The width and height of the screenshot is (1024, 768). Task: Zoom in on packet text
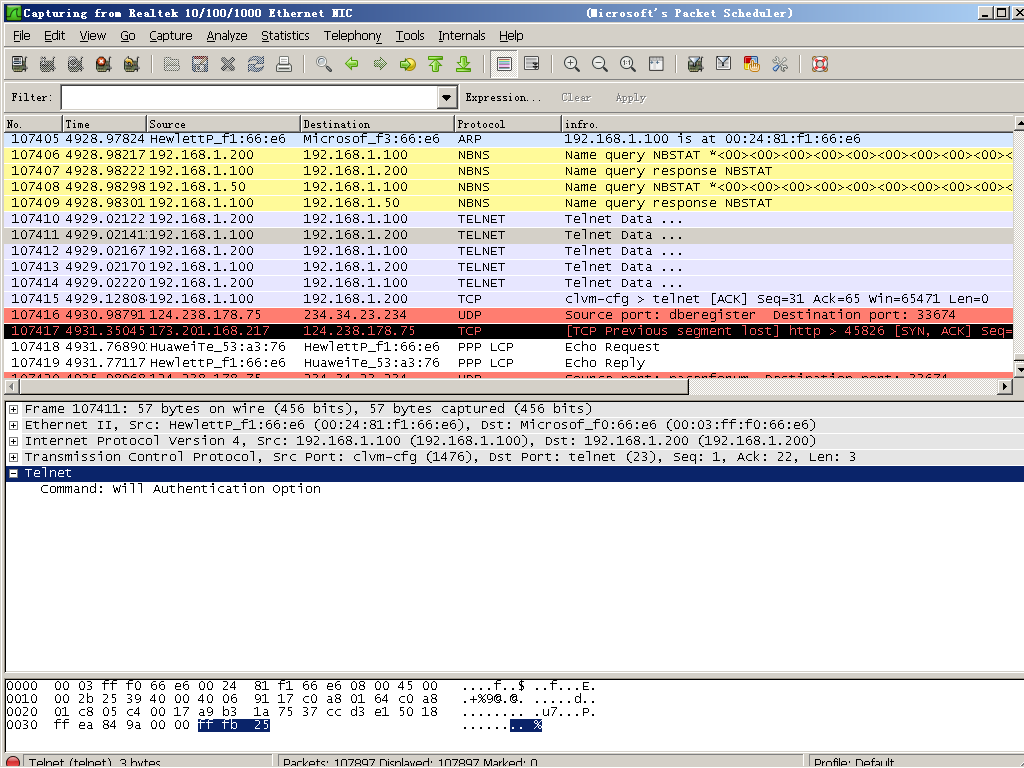pyautogui.click(x=572, y=64)
